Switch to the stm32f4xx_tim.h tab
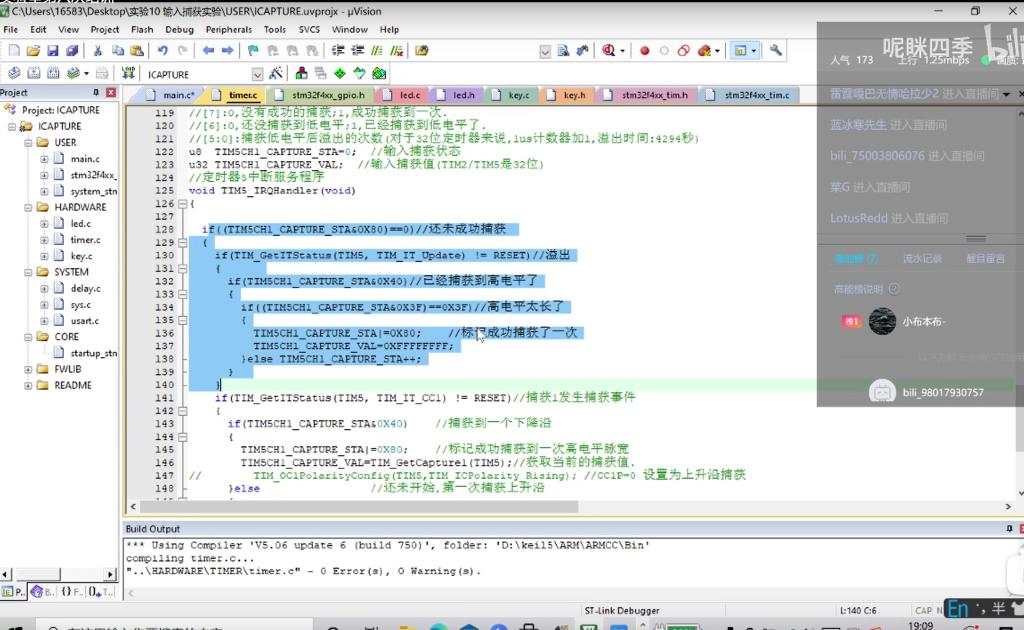The height and width of the screenshot is (630, 1024). [x=655, y=95]
